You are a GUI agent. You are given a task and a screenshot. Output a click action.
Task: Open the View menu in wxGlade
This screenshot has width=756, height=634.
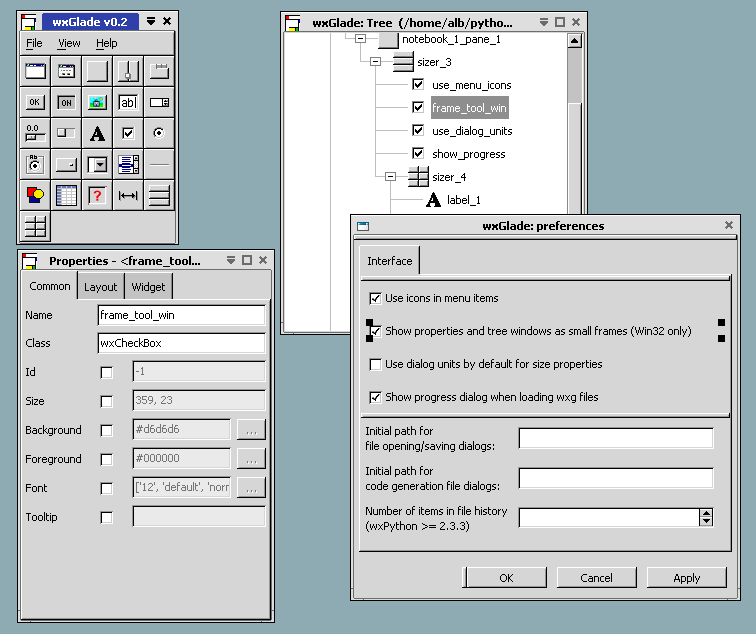(x=69, y=43)
